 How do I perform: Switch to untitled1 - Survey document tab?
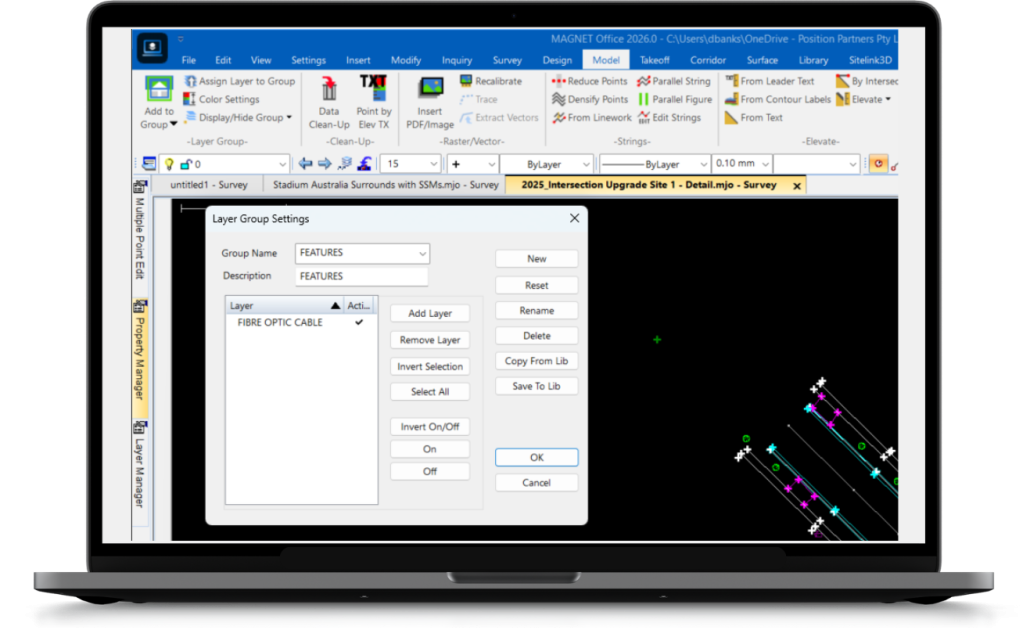(208, 185)
